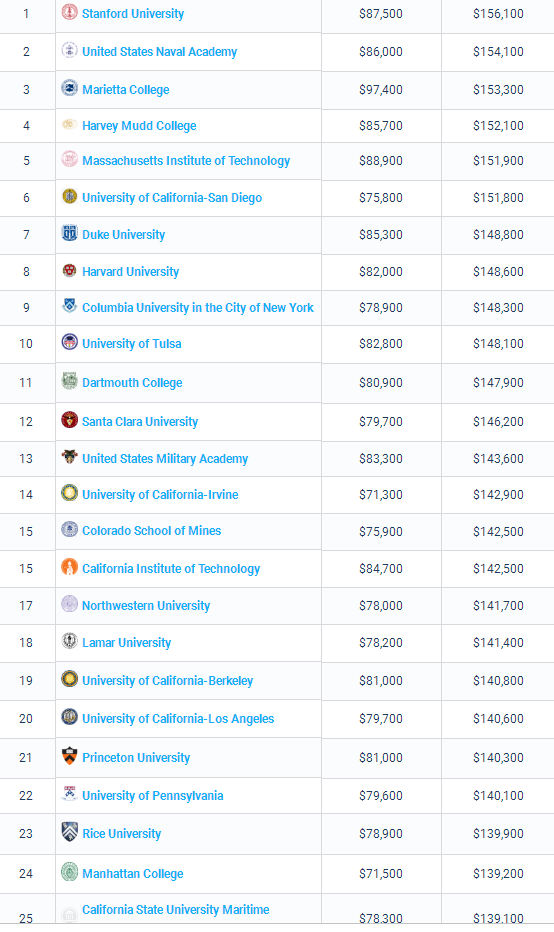The height and width of the screenshot is (932, 554).
Task: Open the Colorado School of Mines link
Action: 152,531
